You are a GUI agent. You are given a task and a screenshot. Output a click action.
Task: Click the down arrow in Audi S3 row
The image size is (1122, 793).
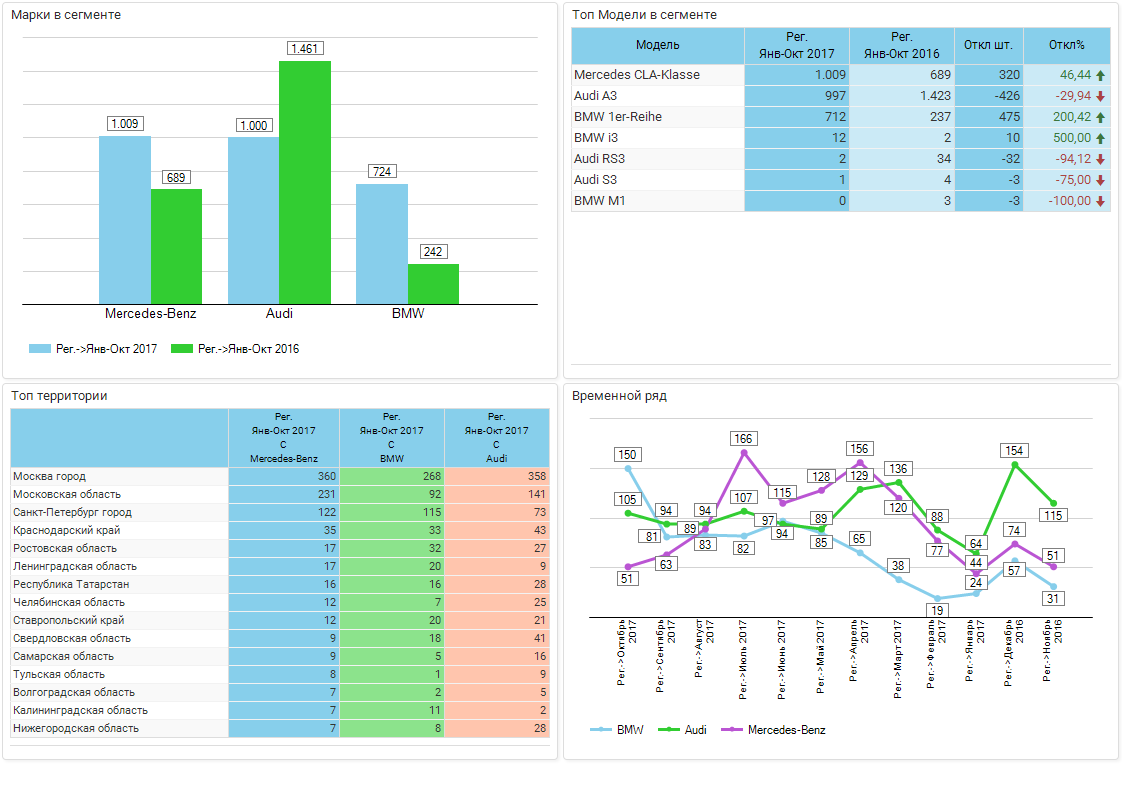pyautogui.click(x=1100, y=180)
